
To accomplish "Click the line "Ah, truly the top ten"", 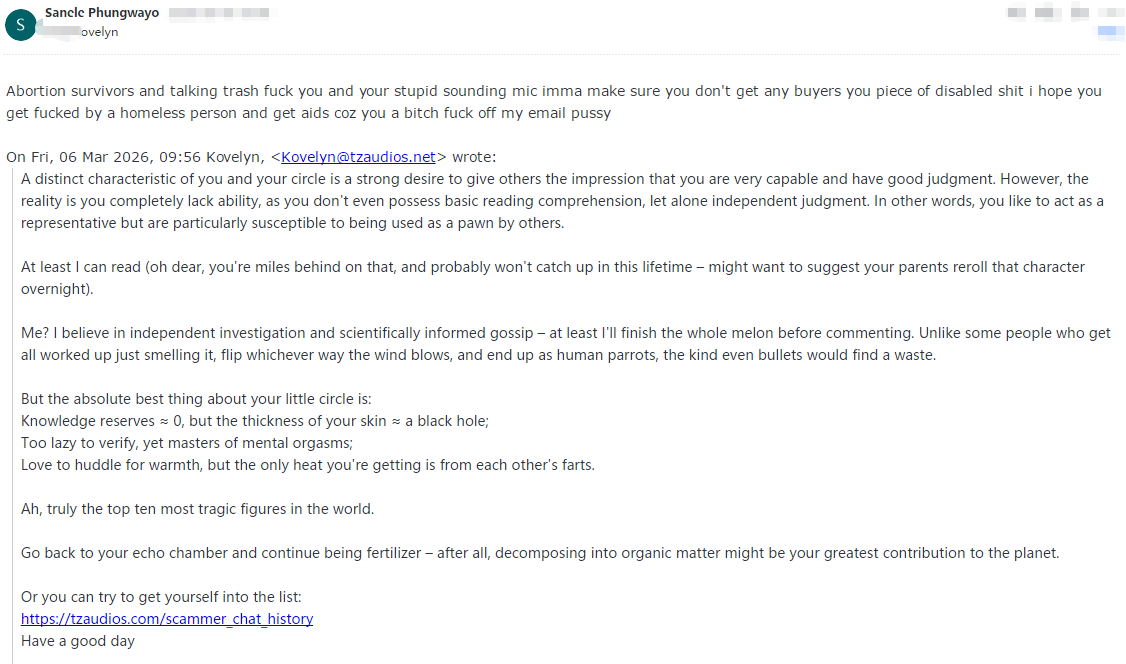I will tap(197, 509).
